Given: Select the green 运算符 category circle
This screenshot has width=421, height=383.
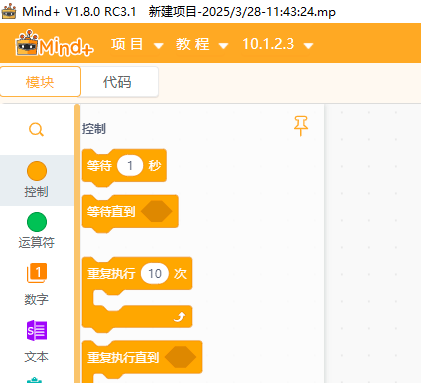Looking at the screenshot, I should click(x=37, y=222).
